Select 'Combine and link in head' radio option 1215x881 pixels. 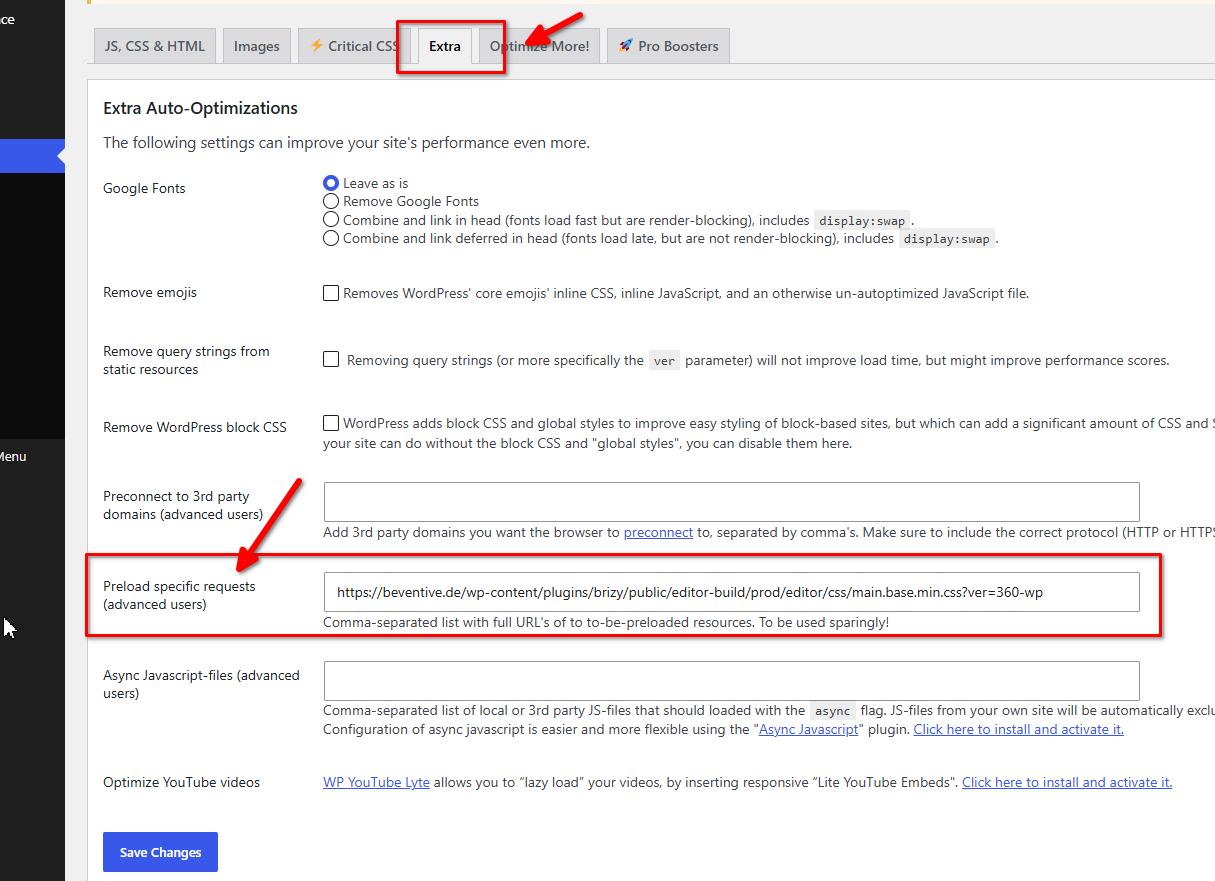pyautogui.click(x=331, y=220)
